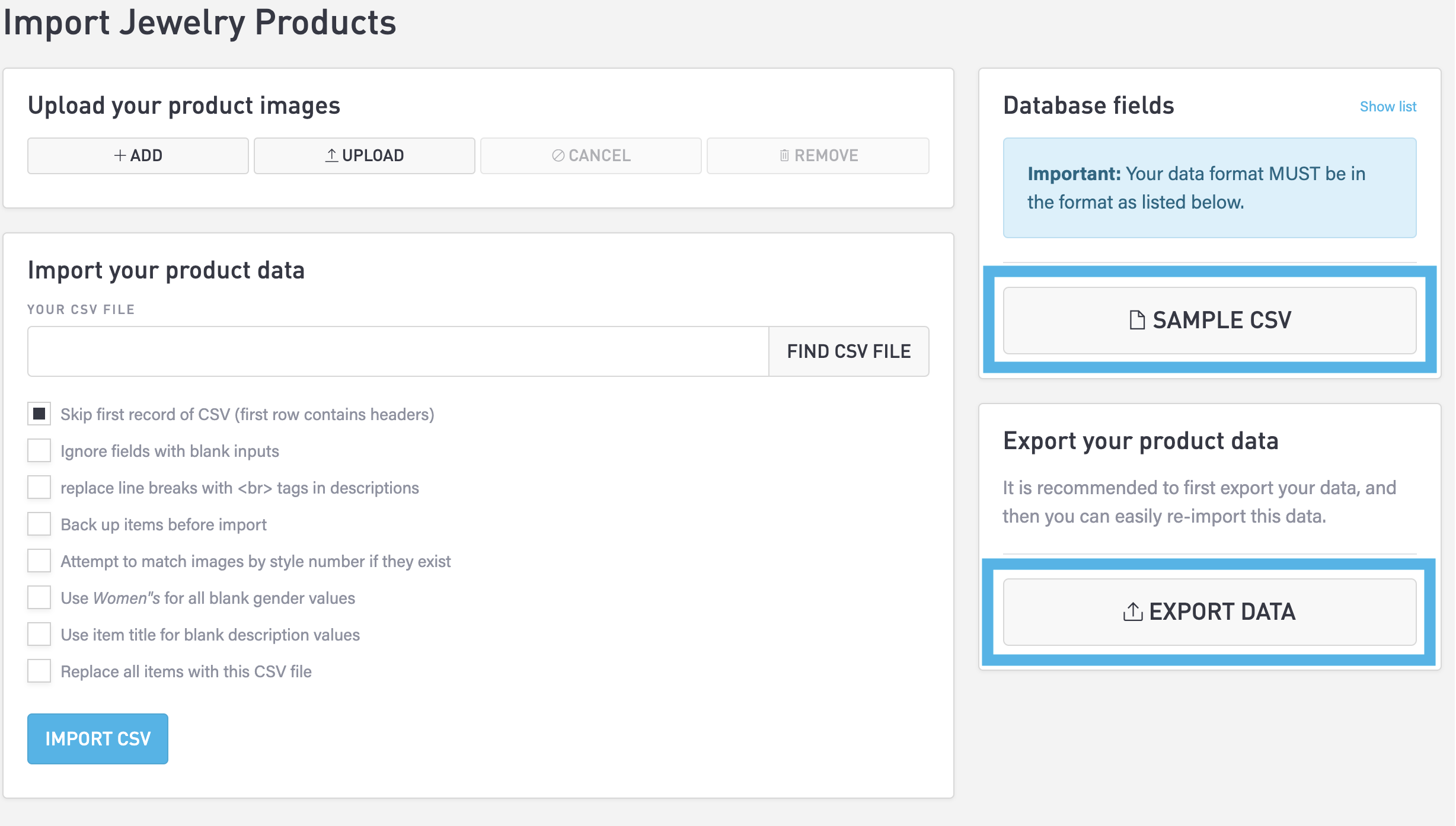1456x826 pixels.
Task: Enable Back up items before import
Action: (39, 524)
